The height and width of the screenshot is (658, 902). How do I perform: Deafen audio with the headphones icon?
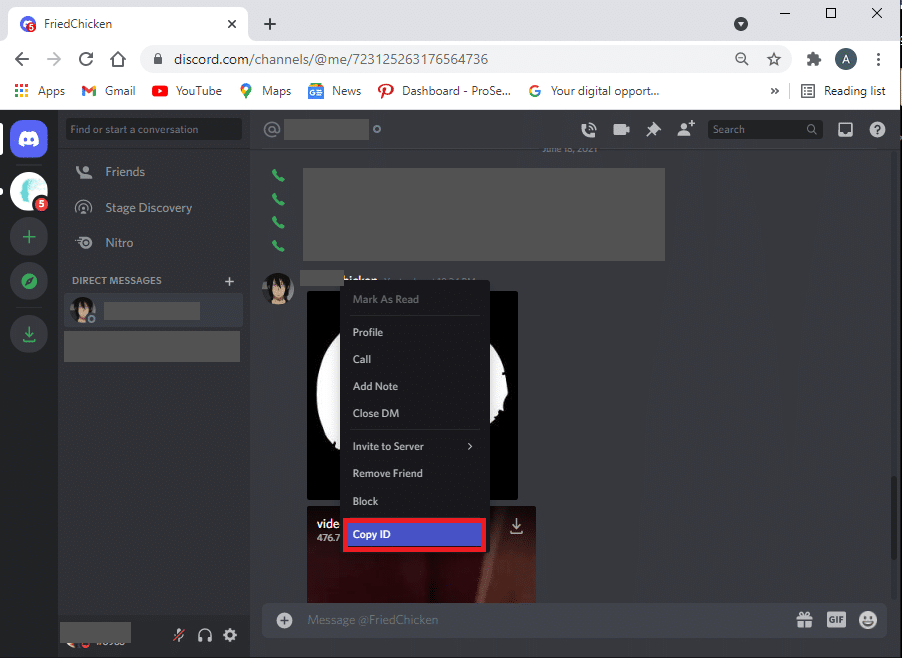(x=205, y=635)
